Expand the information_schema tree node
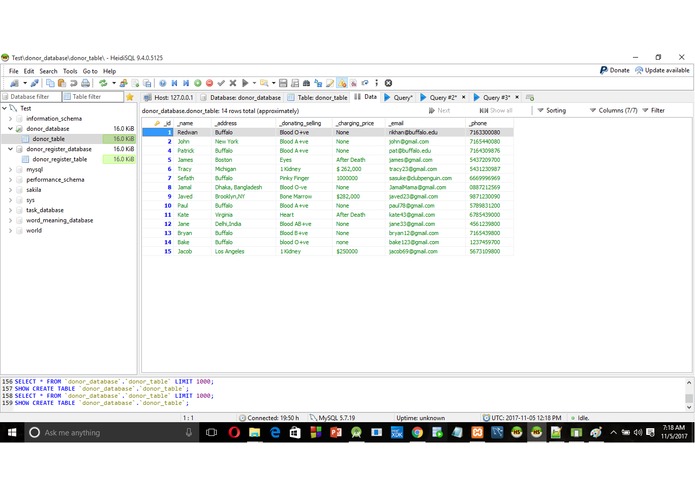The height and width of the screenshot is (494, 695). pyautogui.click(x=11, y=118)
